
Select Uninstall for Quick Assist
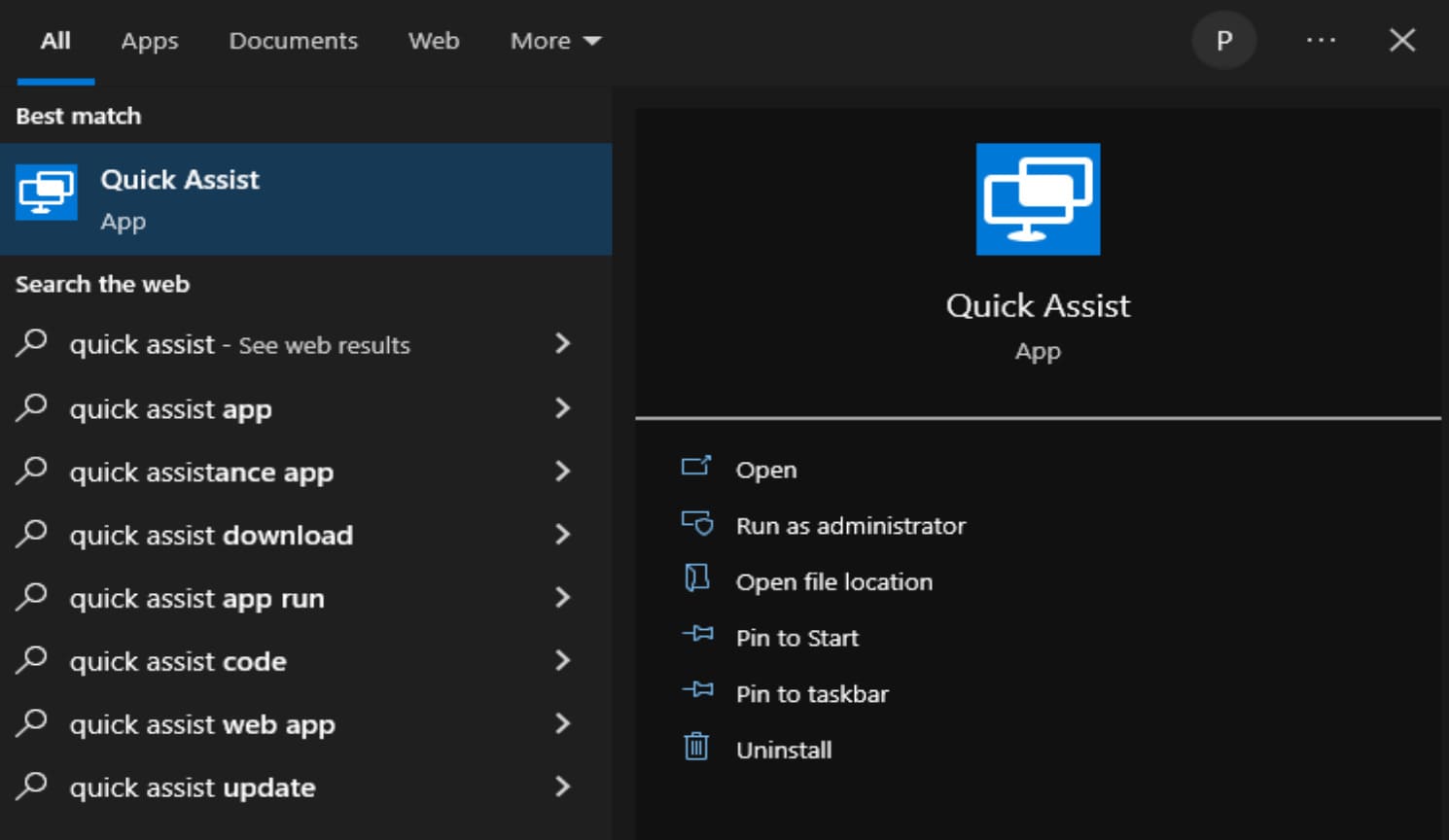(784, 750)
